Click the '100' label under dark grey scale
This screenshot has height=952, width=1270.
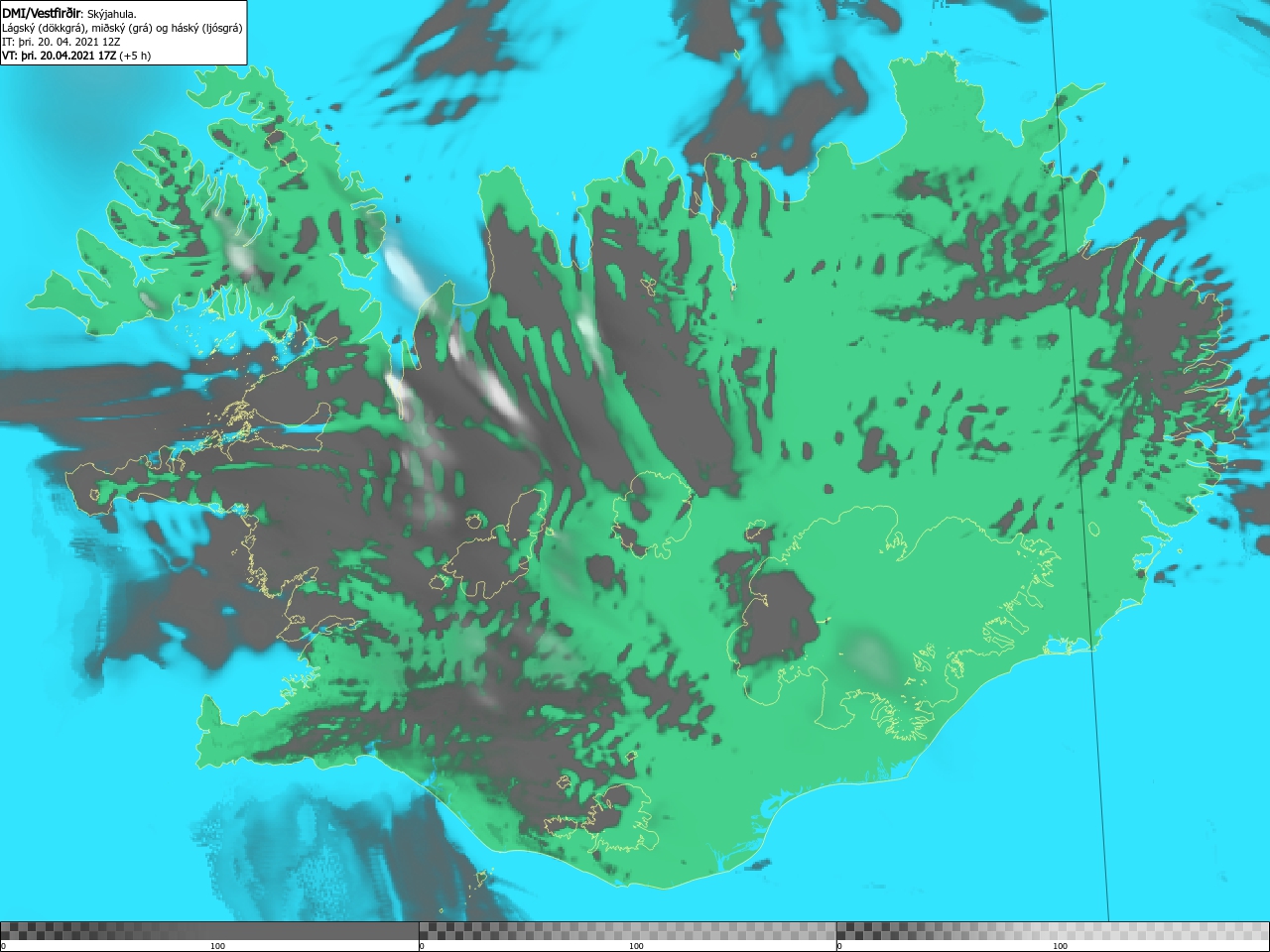[x=217, y=946]
